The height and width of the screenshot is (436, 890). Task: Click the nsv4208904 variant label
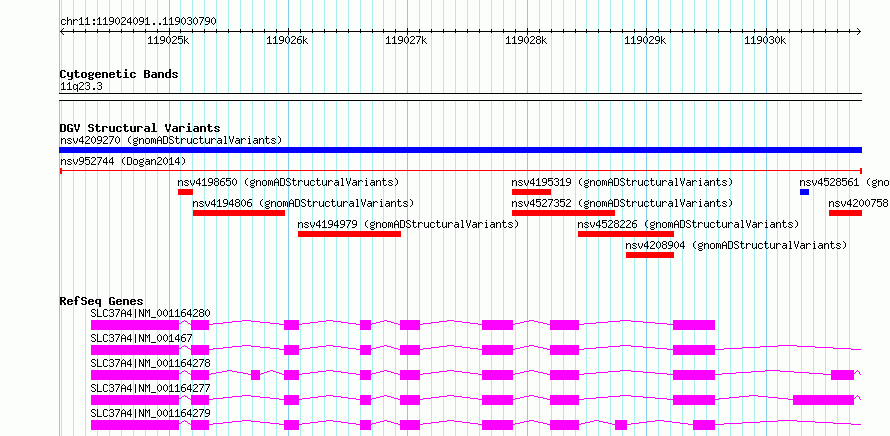pos(736,245)
